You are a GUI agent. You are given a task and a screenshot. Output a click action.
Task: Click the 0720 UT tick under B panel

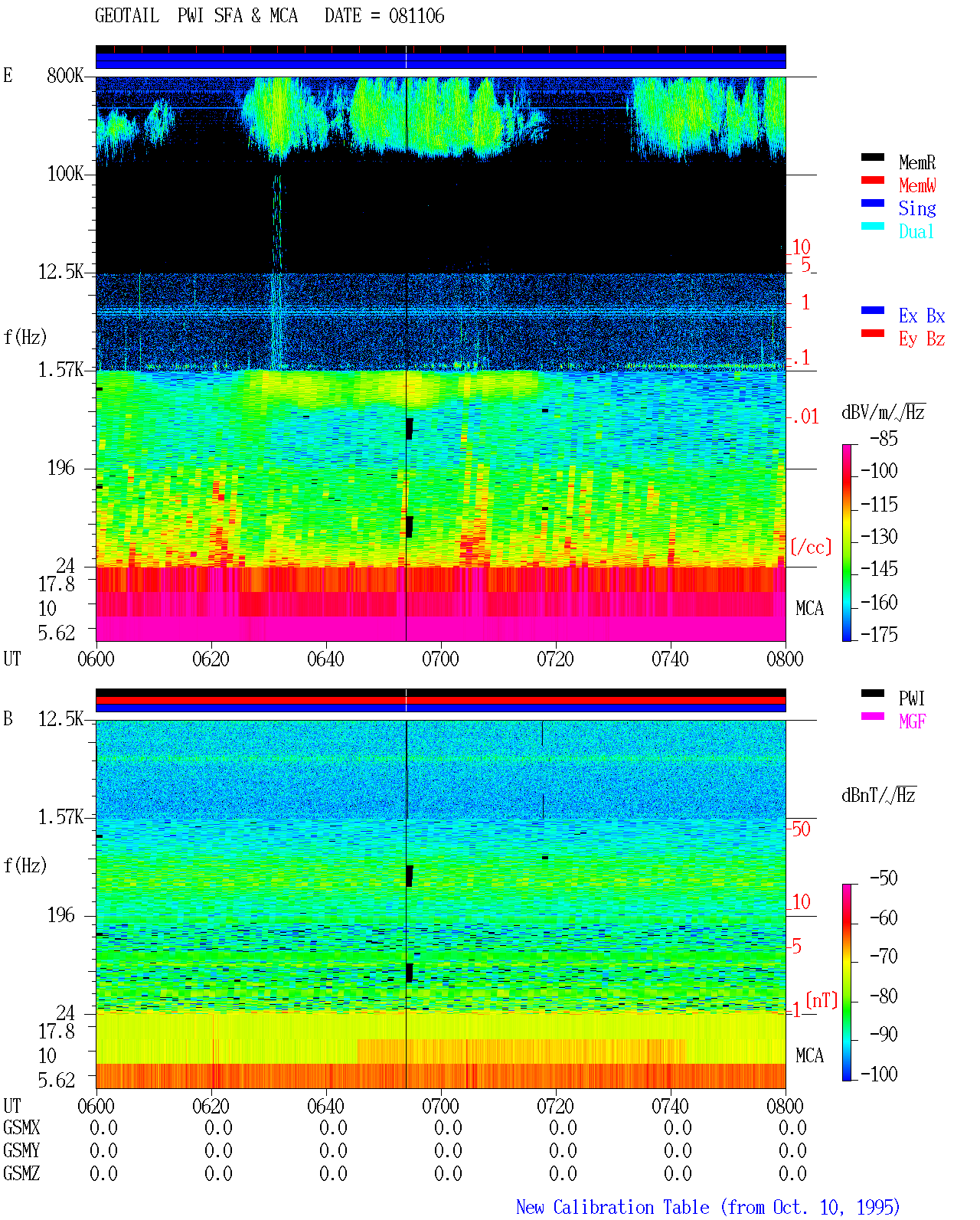(555, 1107)
